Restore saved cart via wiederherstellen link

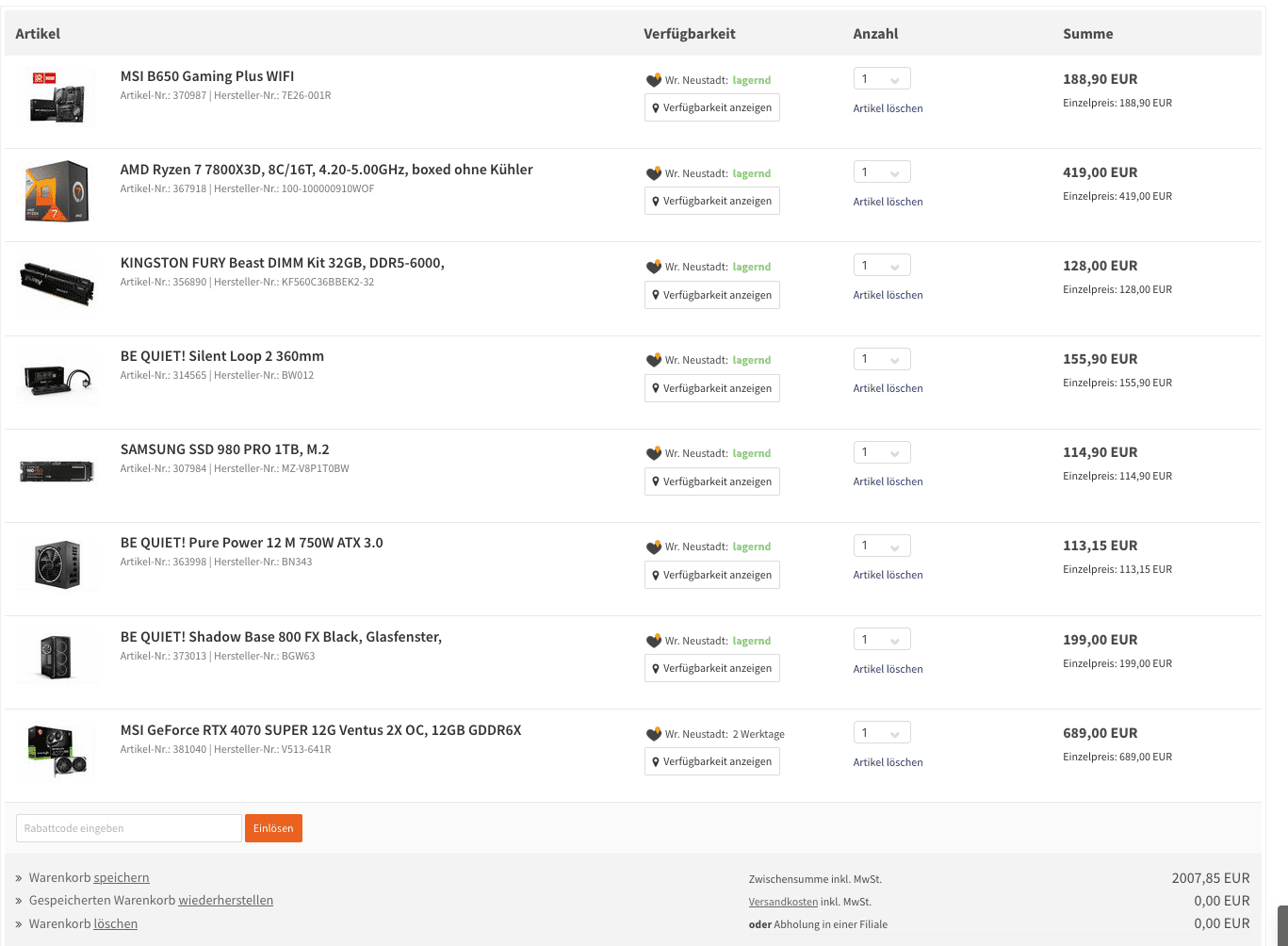pyautogui.click(x=226, y=901)
